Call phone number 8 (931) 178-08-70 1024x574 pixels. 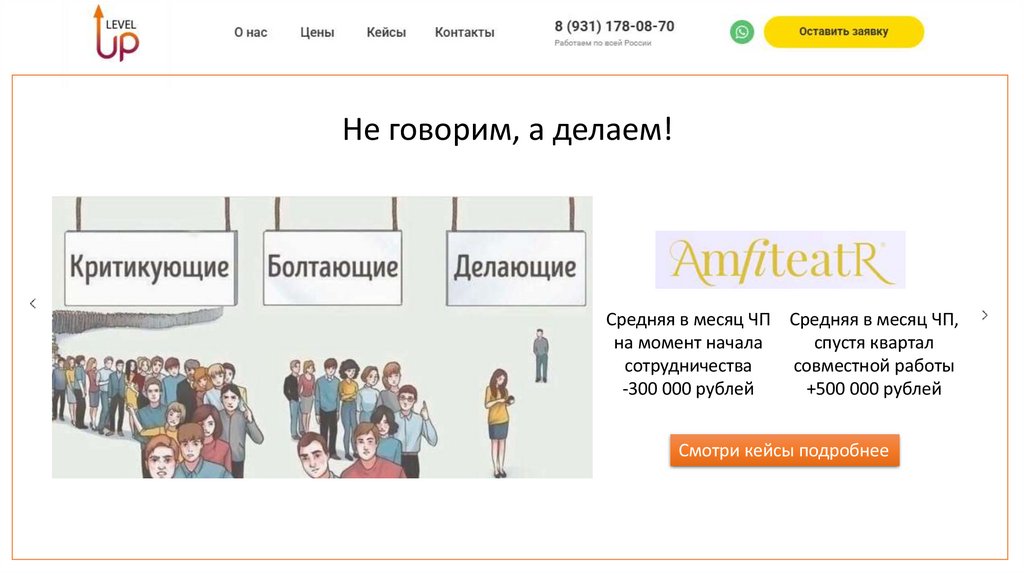coord(615,26)
